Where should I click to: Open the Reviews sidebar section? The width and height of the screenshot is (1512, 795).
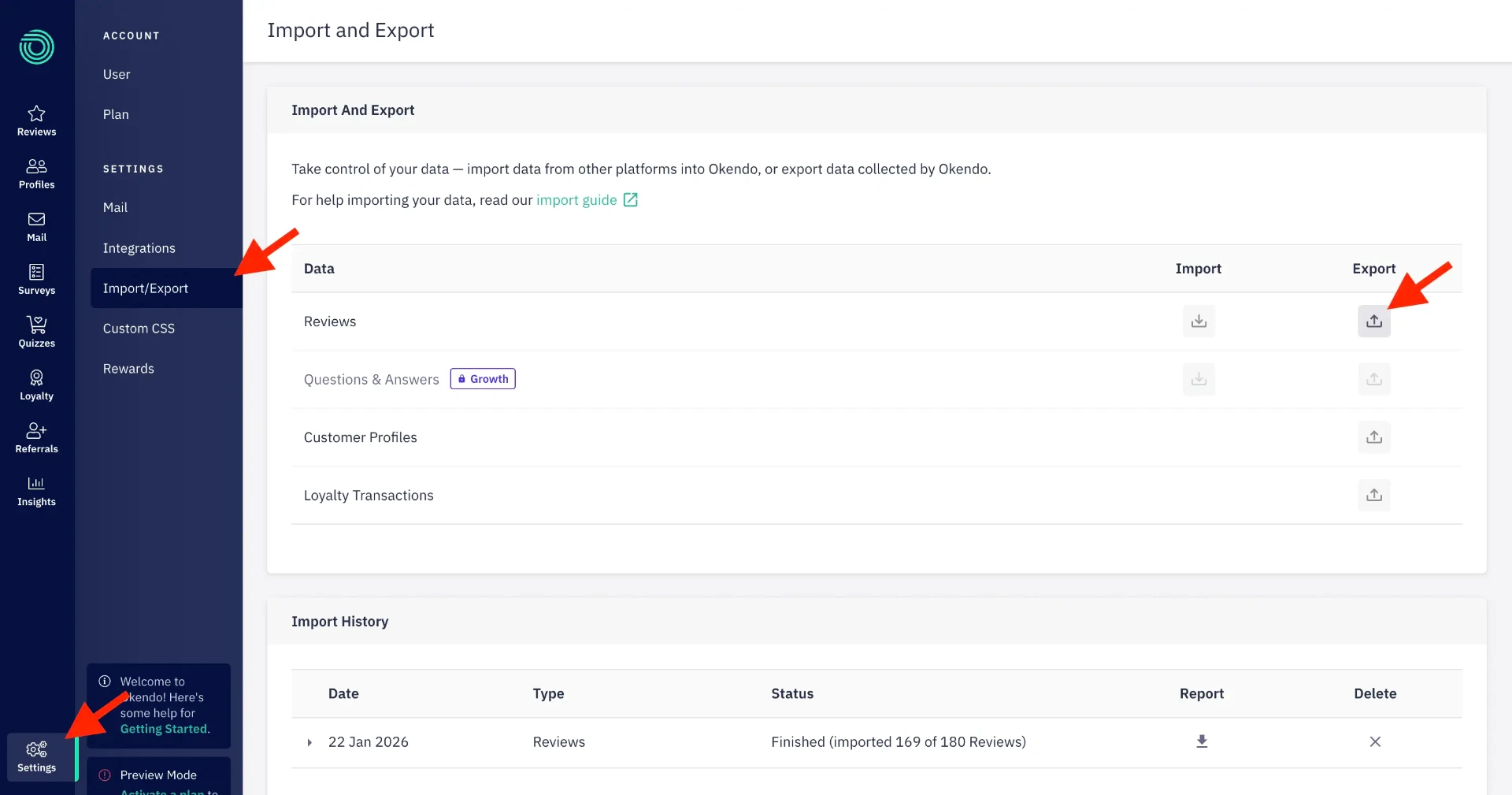(x=36, y=121)
